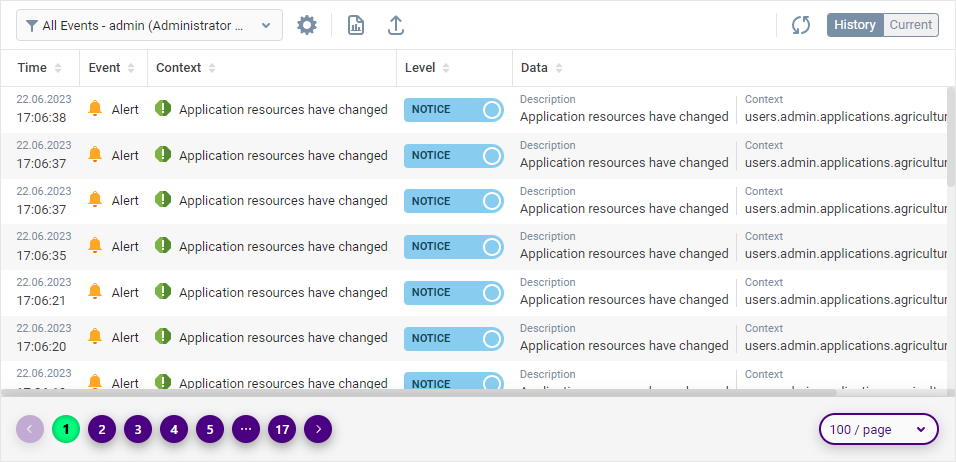The height and width of the screenshot is (462, 956).
Task: Go to next page using right arrow
Action: pos(318,429)
